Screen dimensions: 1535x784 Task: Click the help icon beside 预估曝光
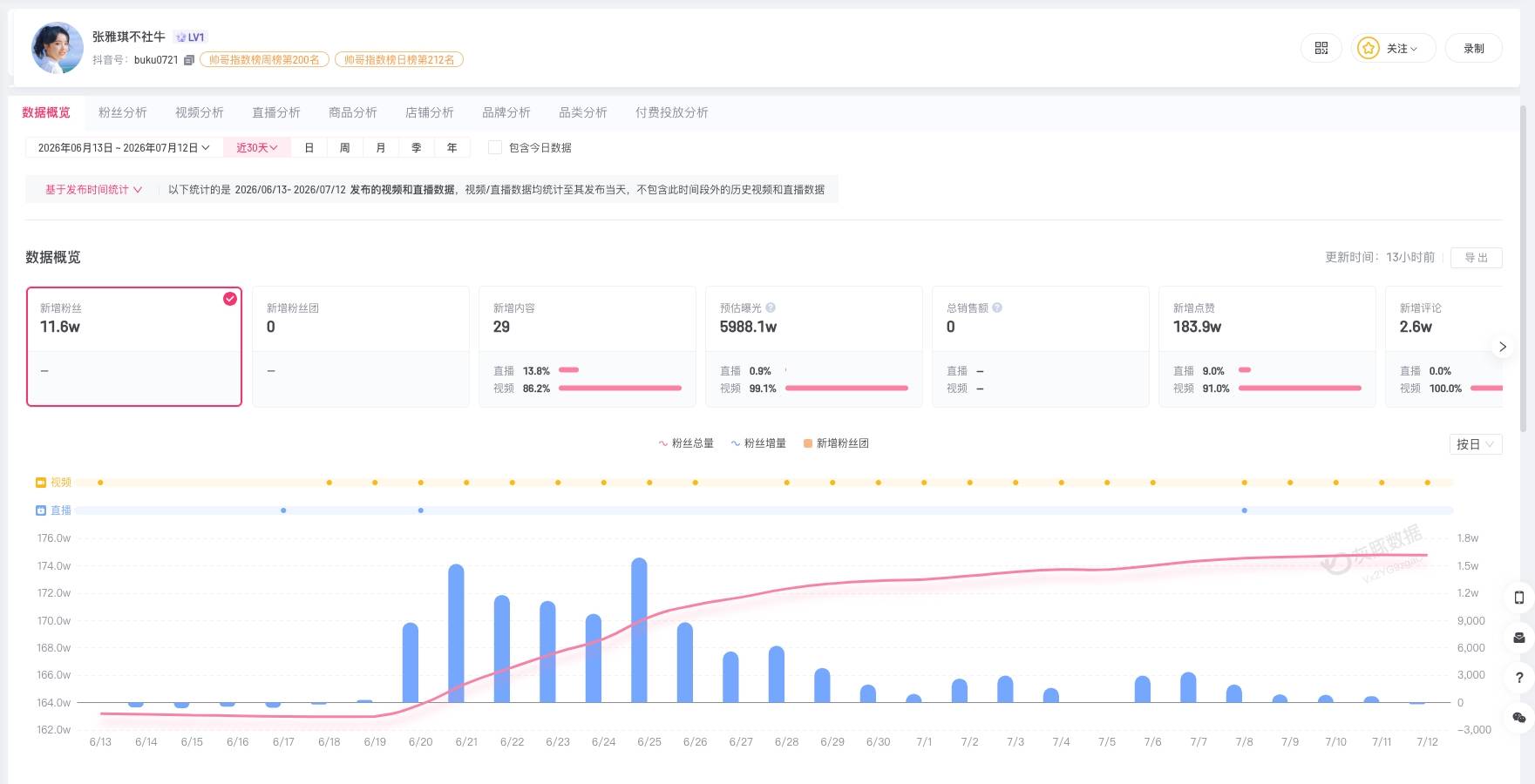click(x=771, y=308)
